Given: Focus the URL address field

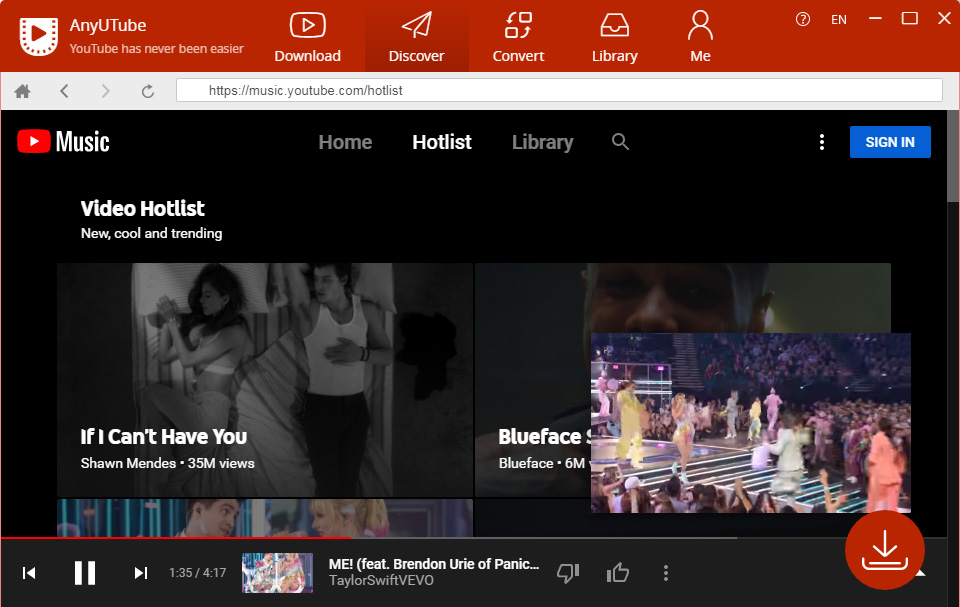Looking at the screenshot, I should [559, 91].
